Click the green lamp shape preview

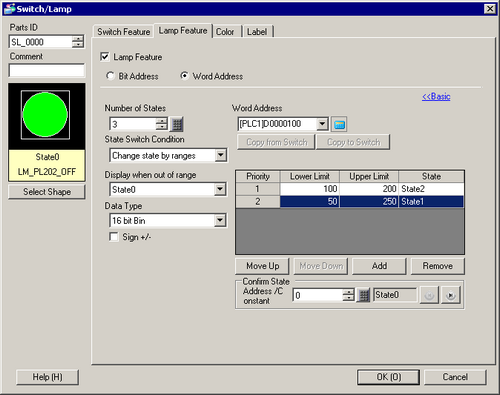click(x=45, y=115)
